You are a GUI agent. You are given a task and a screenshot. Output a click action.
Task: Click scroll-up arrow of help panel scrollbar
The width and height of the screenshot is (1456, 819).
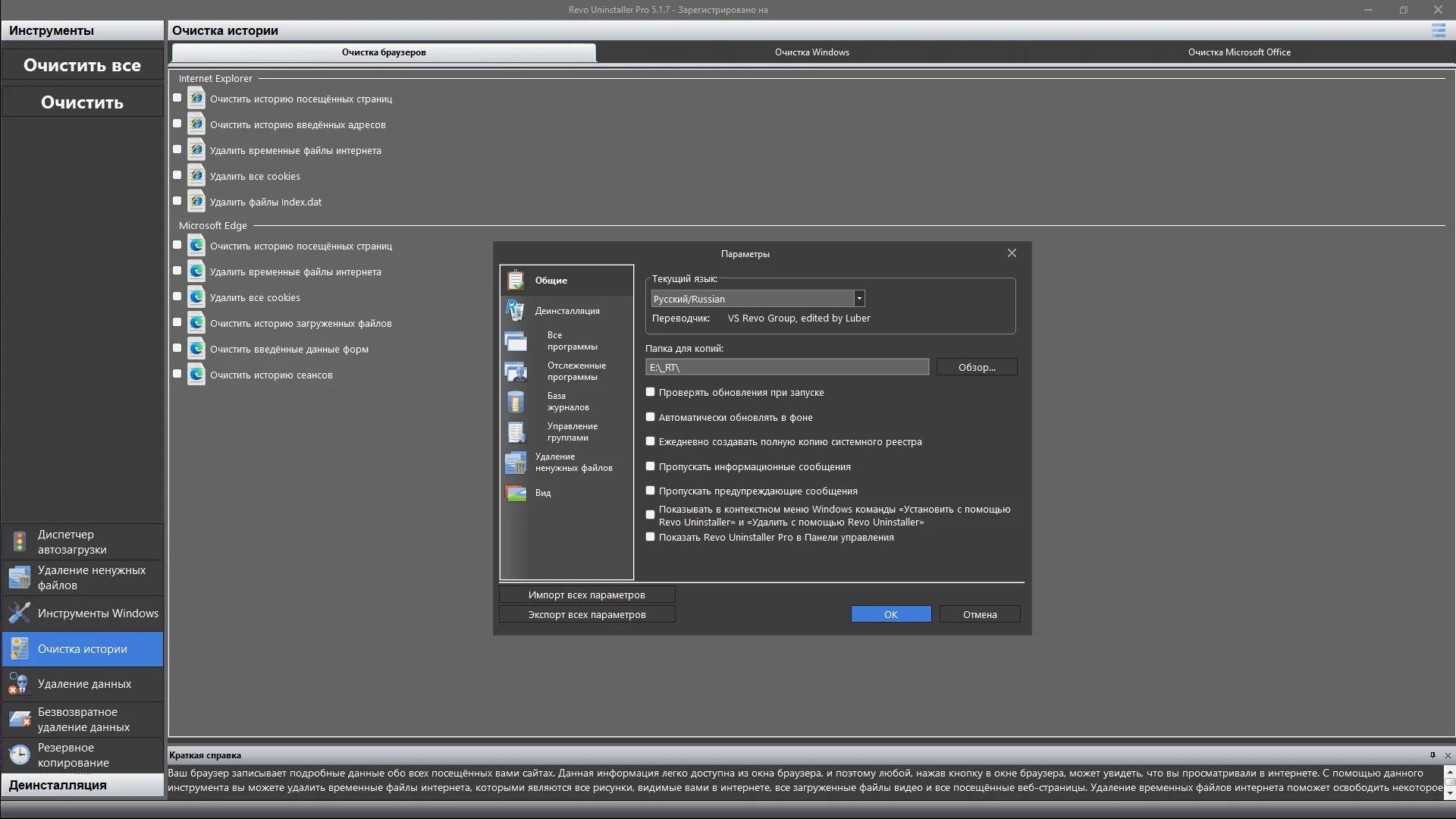pyautogui.click(x=1449, y=771)
